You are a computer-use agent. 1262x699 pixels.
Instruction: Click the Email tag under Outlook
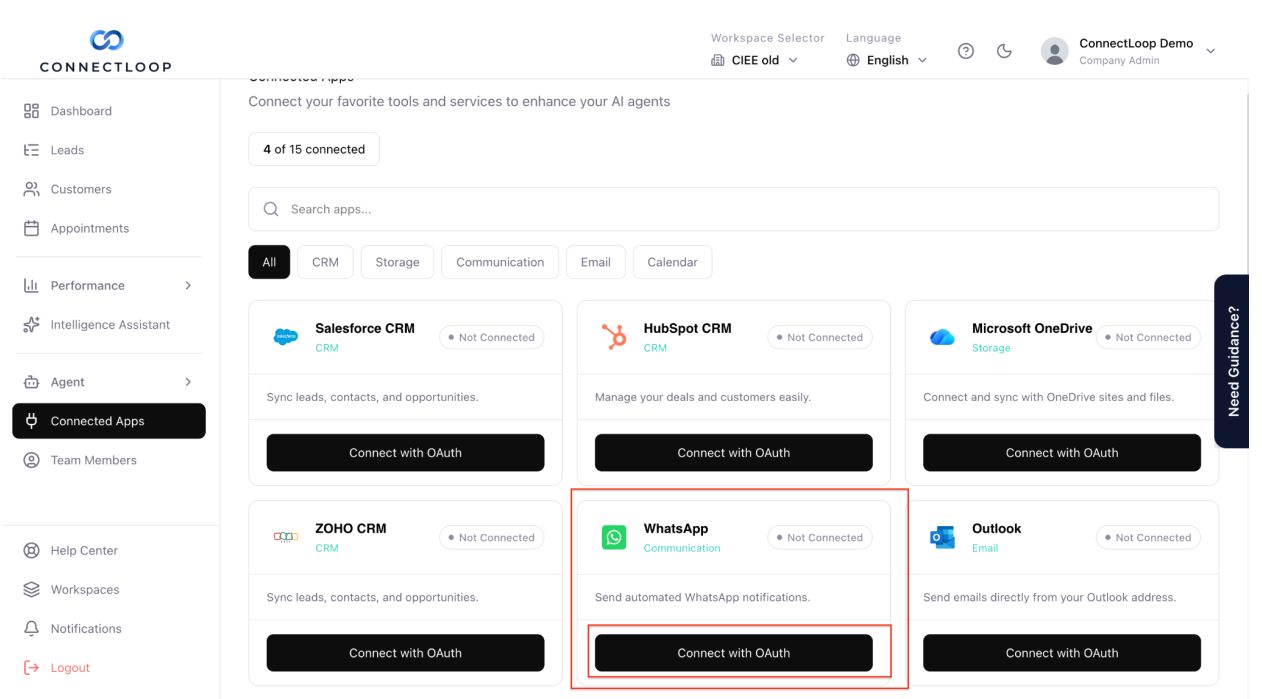pos(985,548)
